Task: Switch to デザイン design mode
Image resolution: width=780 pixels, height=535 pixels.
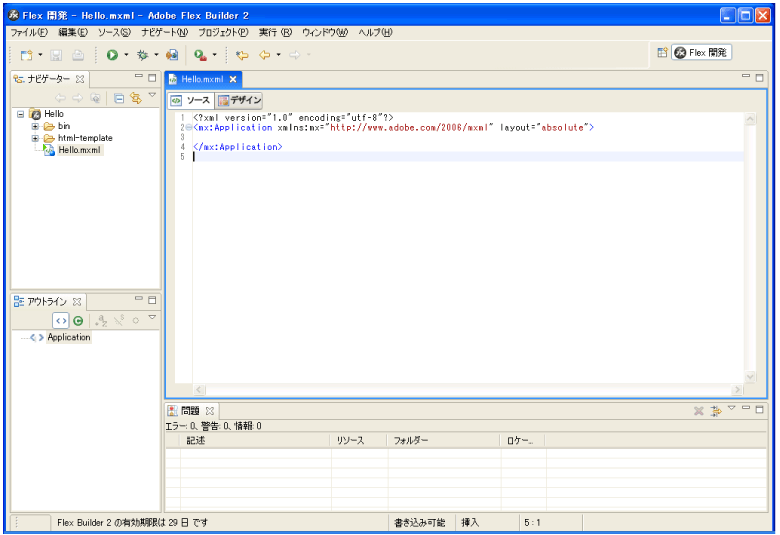Action: point(239,101)
